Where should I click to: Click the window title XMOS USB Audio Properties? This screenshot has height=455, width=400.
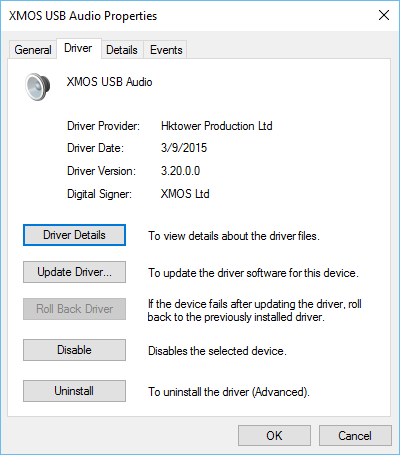[83, 16]
